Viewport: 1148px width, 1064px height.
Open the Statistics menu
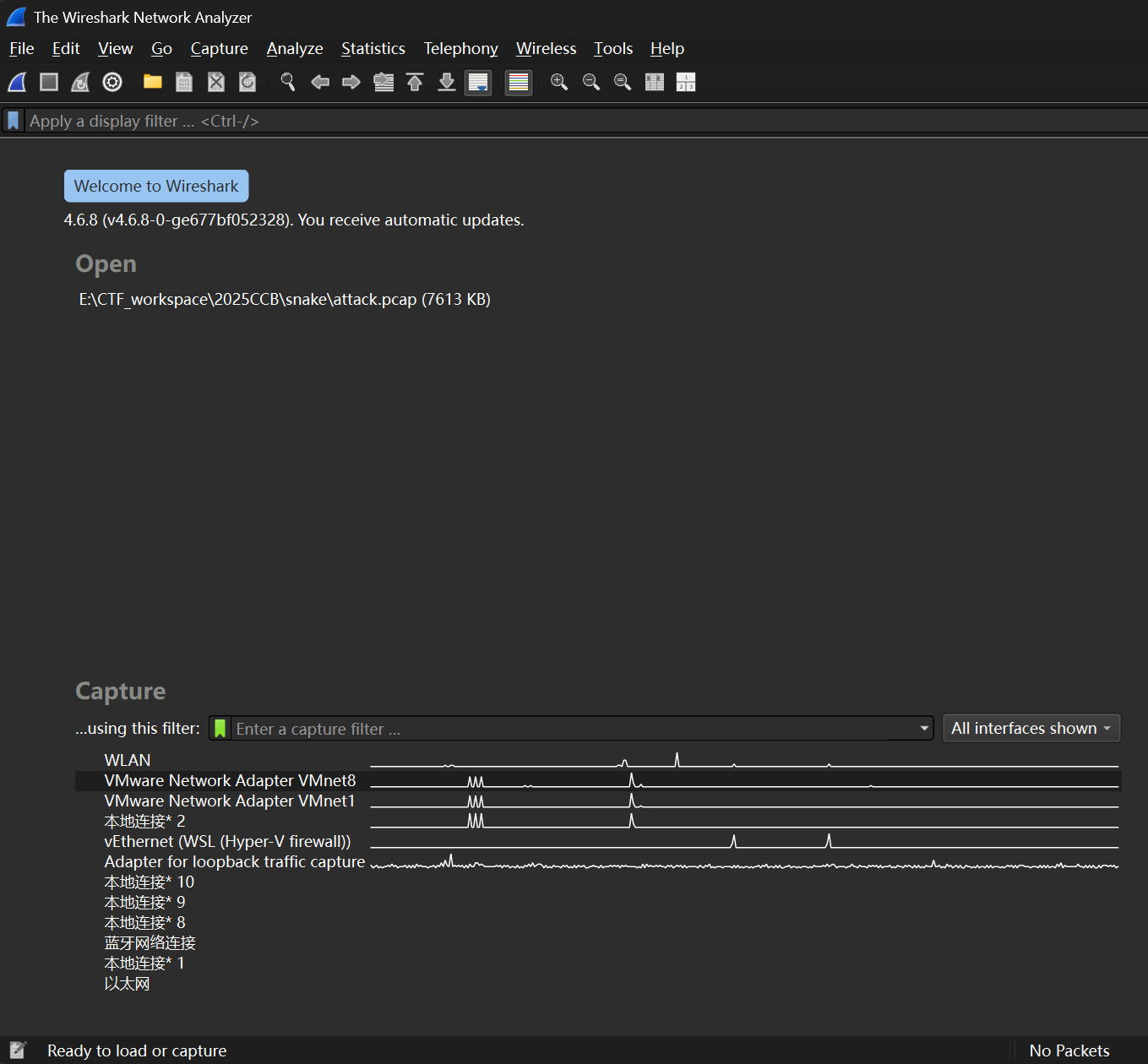click(373, 49)
